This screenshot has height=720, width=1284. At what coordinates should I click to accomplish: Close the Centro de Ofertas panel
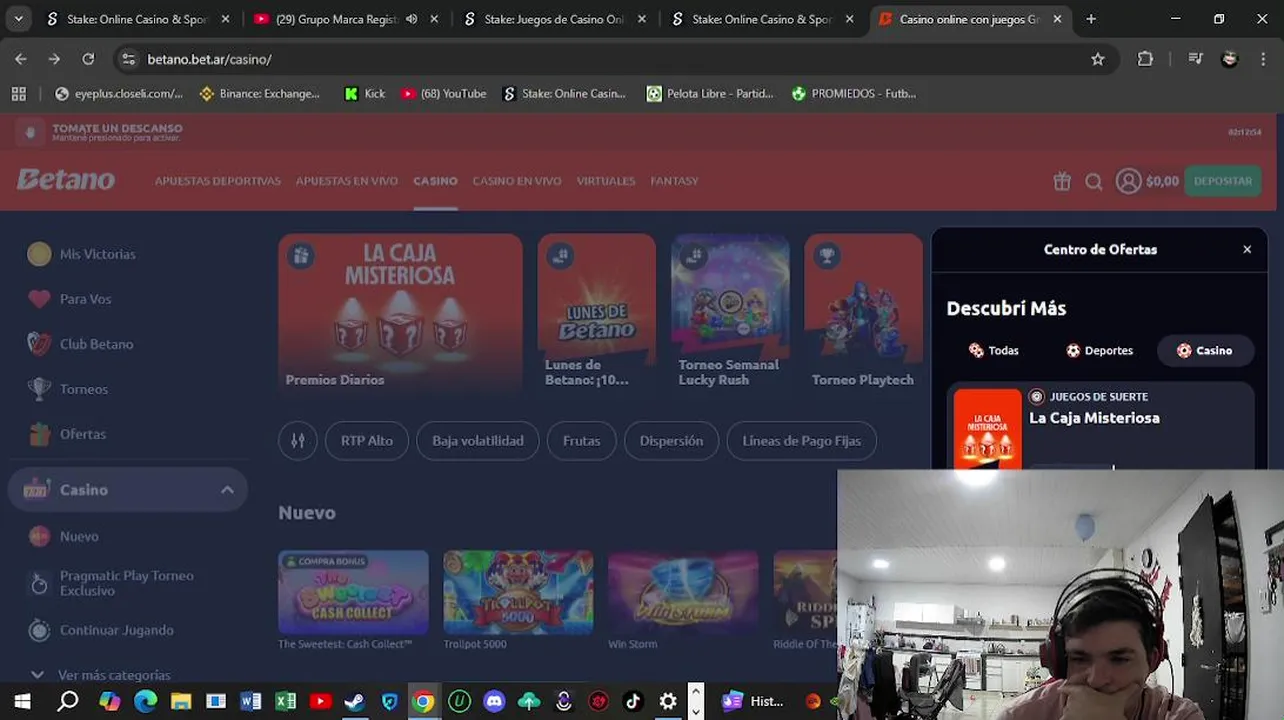click(1247, 249)
